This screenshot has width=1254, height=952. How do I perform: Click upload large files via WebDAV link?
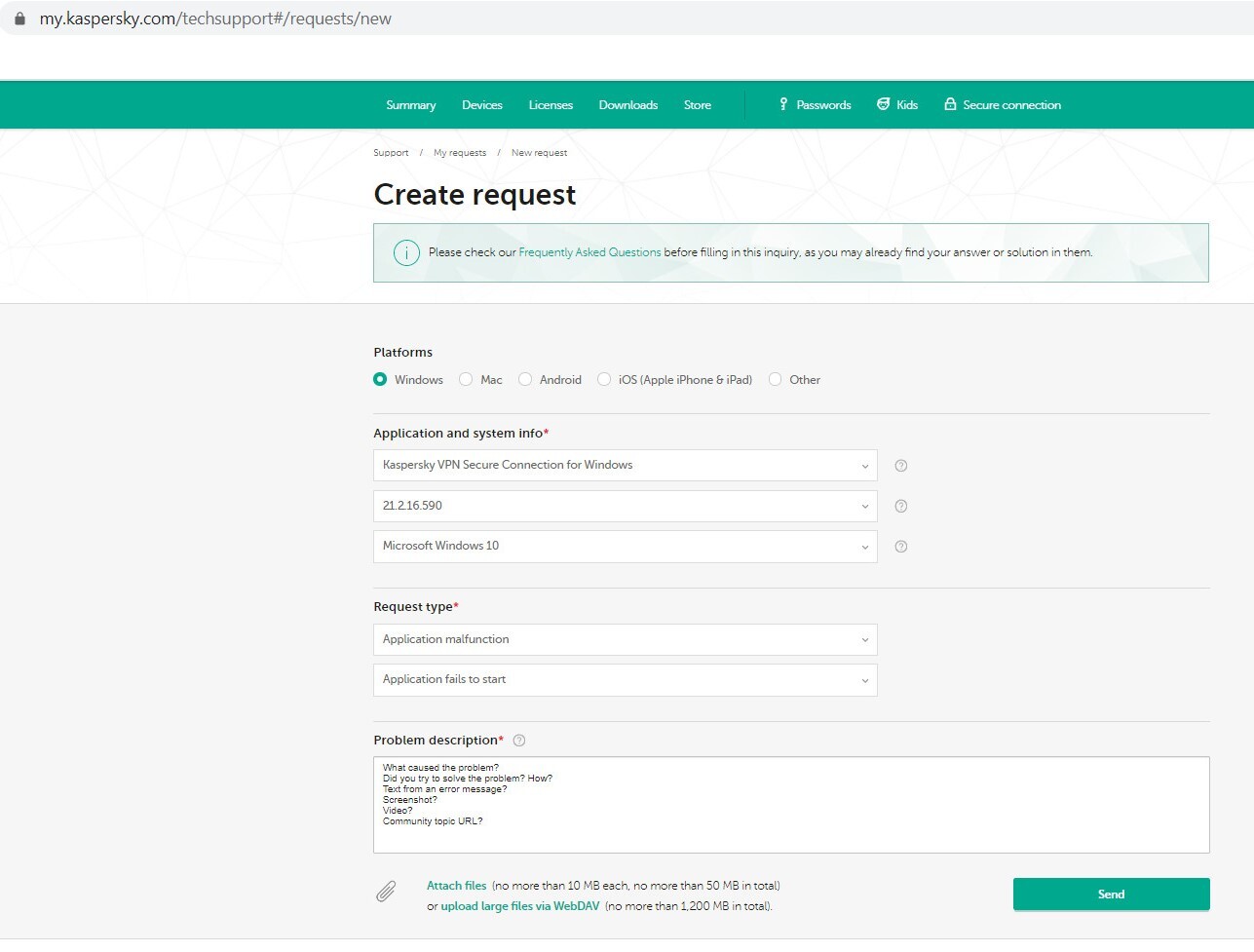point(520,906)
